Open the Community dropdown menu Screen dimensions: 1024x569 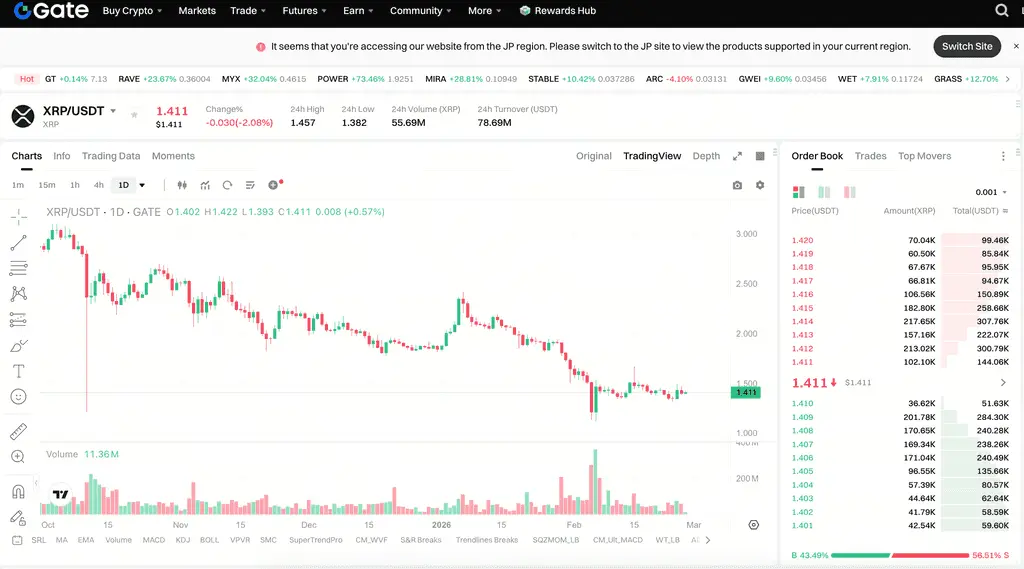coord(420,10)
